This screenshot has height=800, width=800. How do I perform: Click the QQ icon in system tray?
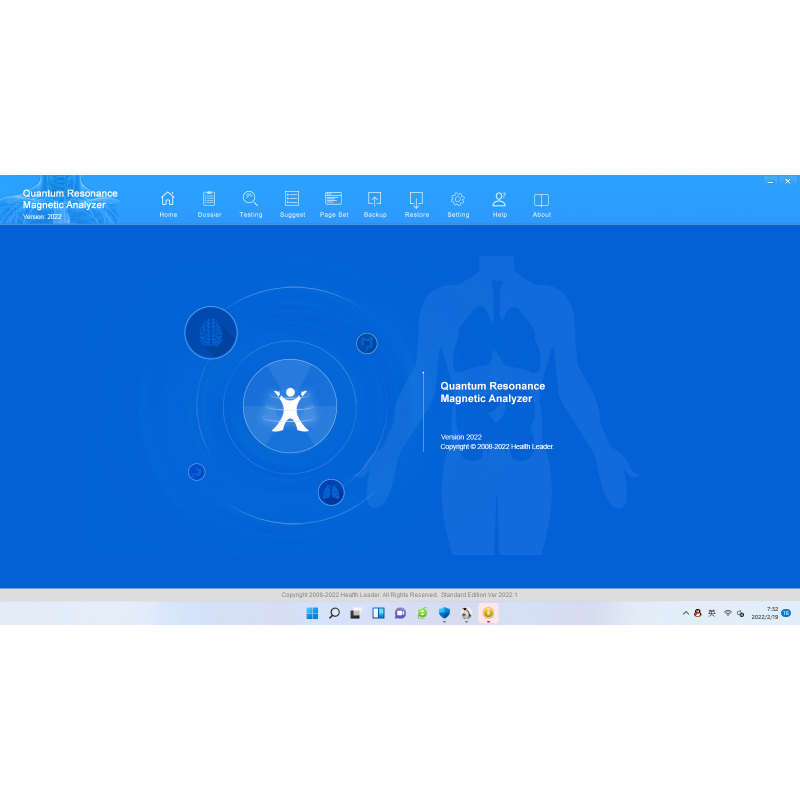(x=697, y=613)
